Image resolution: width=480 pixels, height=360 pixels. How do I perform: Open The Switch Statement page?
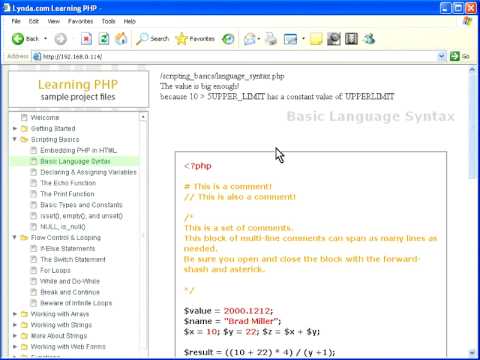click(x=73, y=260)
